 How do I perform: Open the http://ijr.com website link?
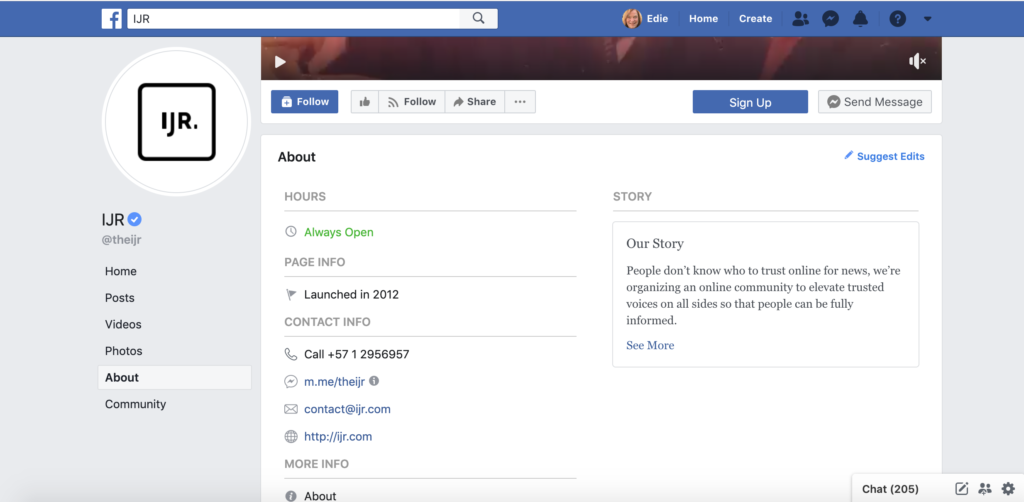click(338, 437)
